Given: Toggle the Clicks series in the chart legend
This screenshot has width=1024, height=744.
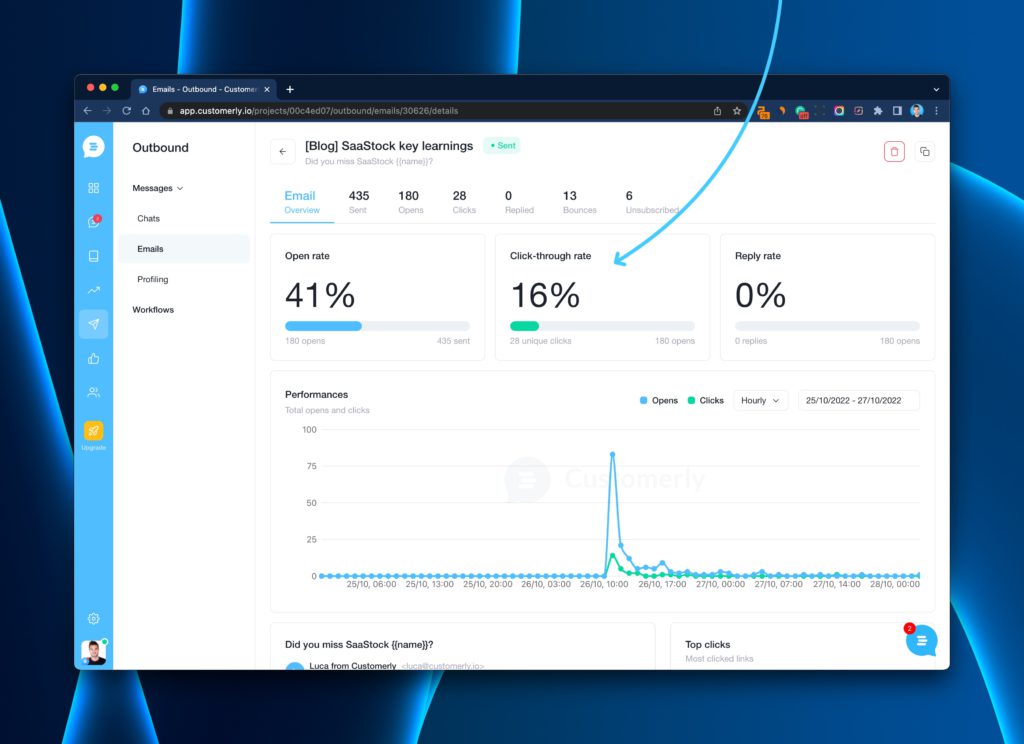Looking at the screenshot, I should pyautogui.click(x=705, y=400).
